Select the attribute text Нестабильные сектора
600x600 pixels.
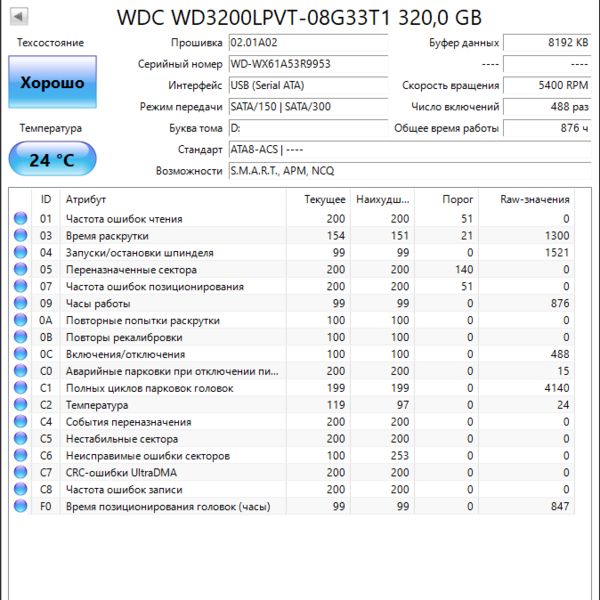[x=122, y=439]
